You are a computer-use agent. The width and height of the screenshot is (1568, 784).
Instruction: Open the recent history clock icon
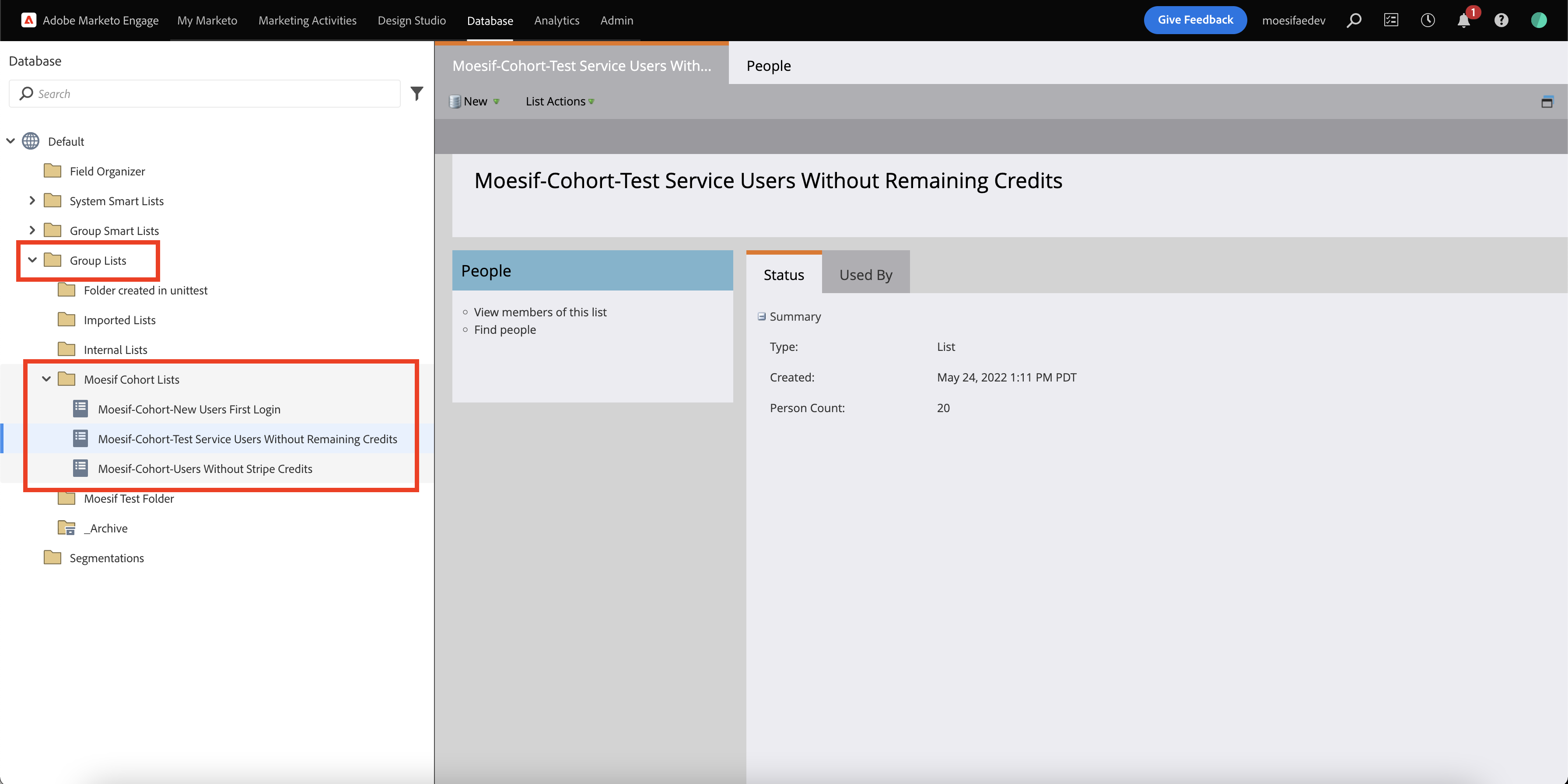tap(1428, 20)
